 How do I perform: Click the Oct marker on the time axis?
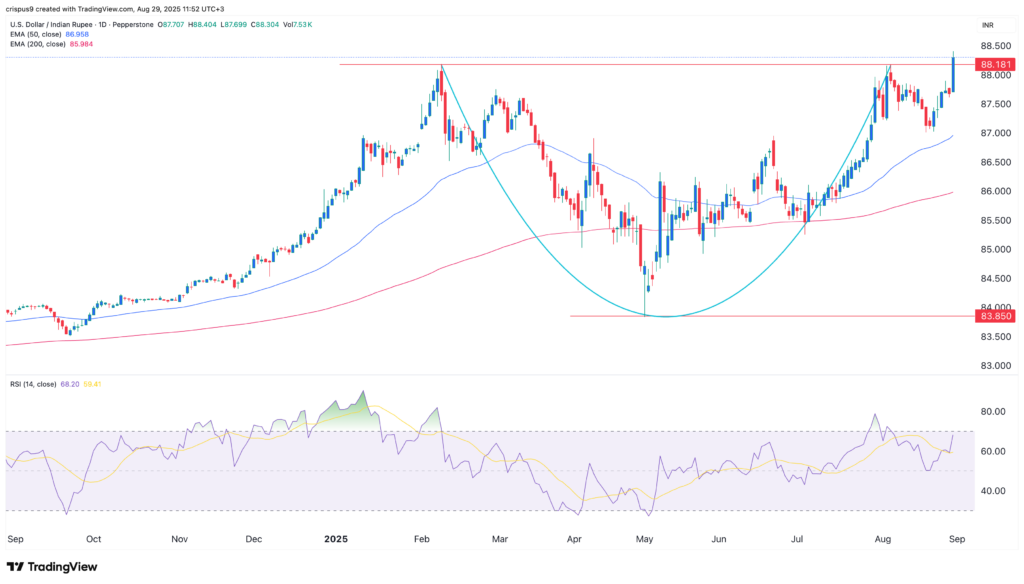[92, 537]
